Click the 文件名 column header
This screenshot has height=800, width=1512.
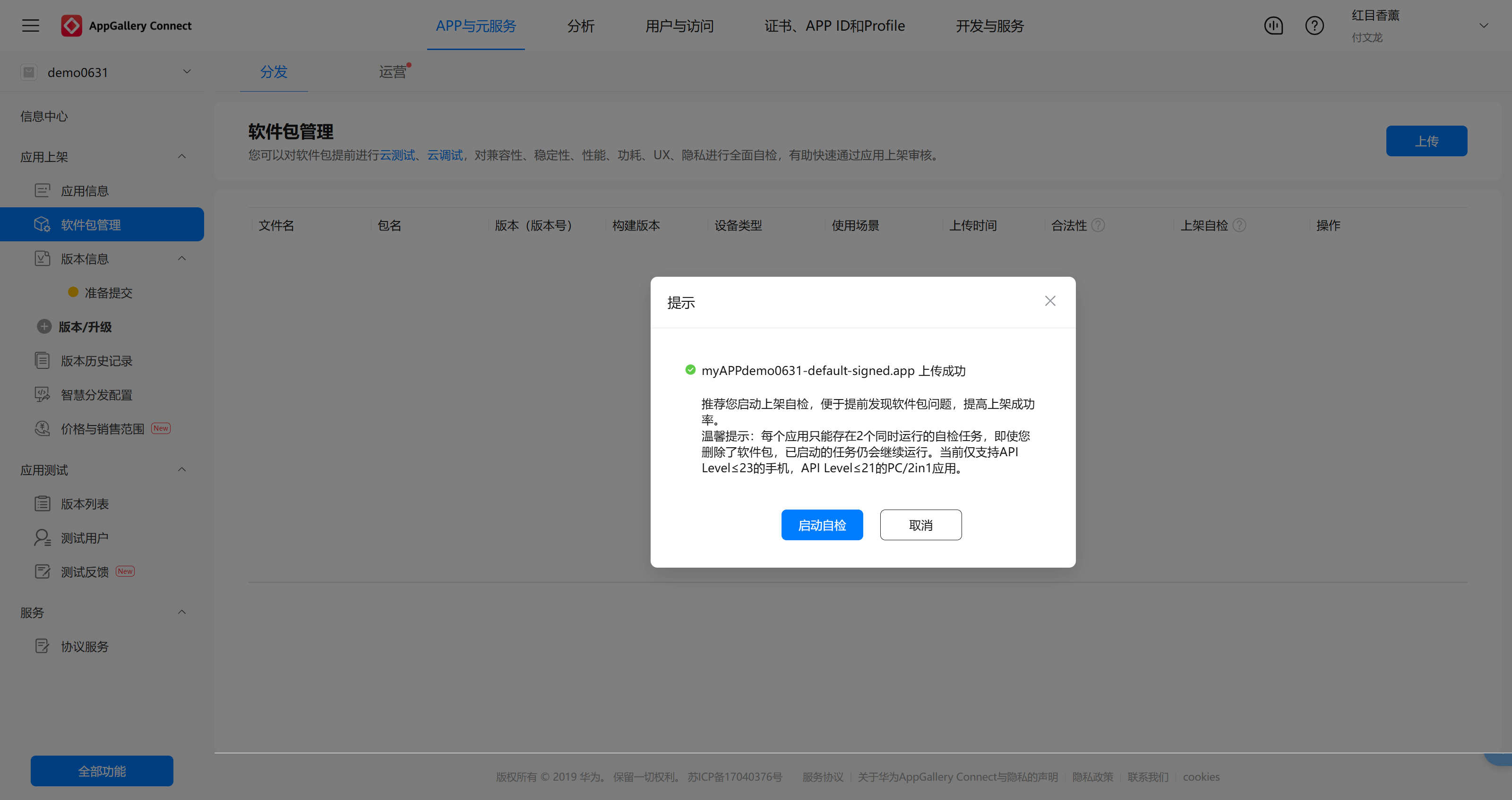click(x=276, y=225)
